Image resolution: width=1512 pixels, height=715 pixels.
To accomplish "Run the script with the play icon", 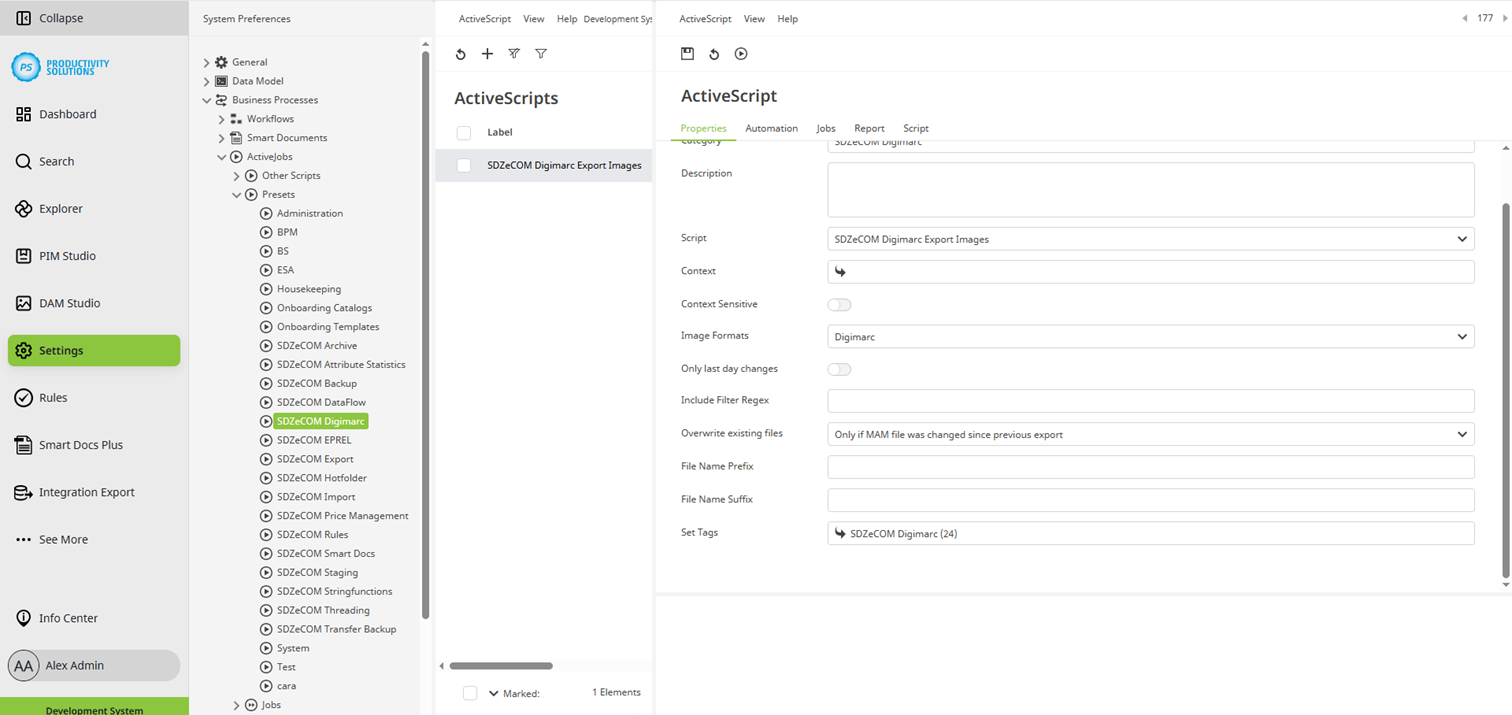I will (x=741, y=54).
